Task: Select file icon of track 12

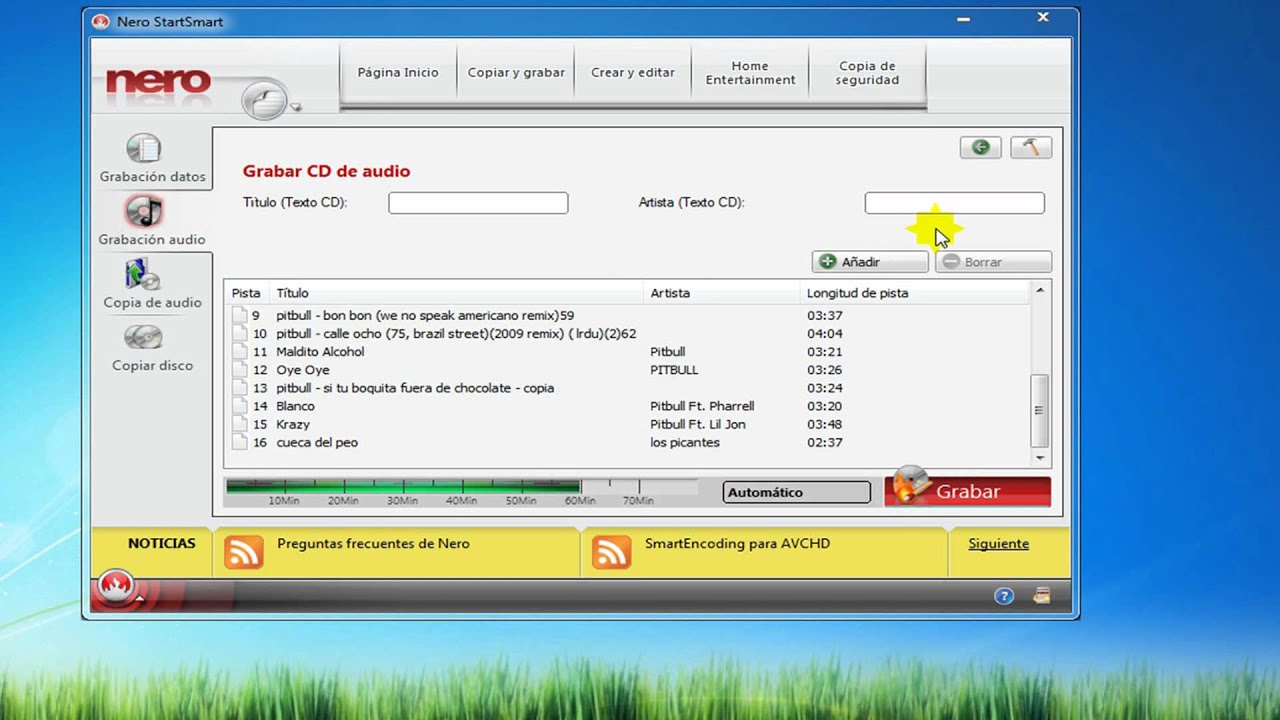Action: [239, 370]
